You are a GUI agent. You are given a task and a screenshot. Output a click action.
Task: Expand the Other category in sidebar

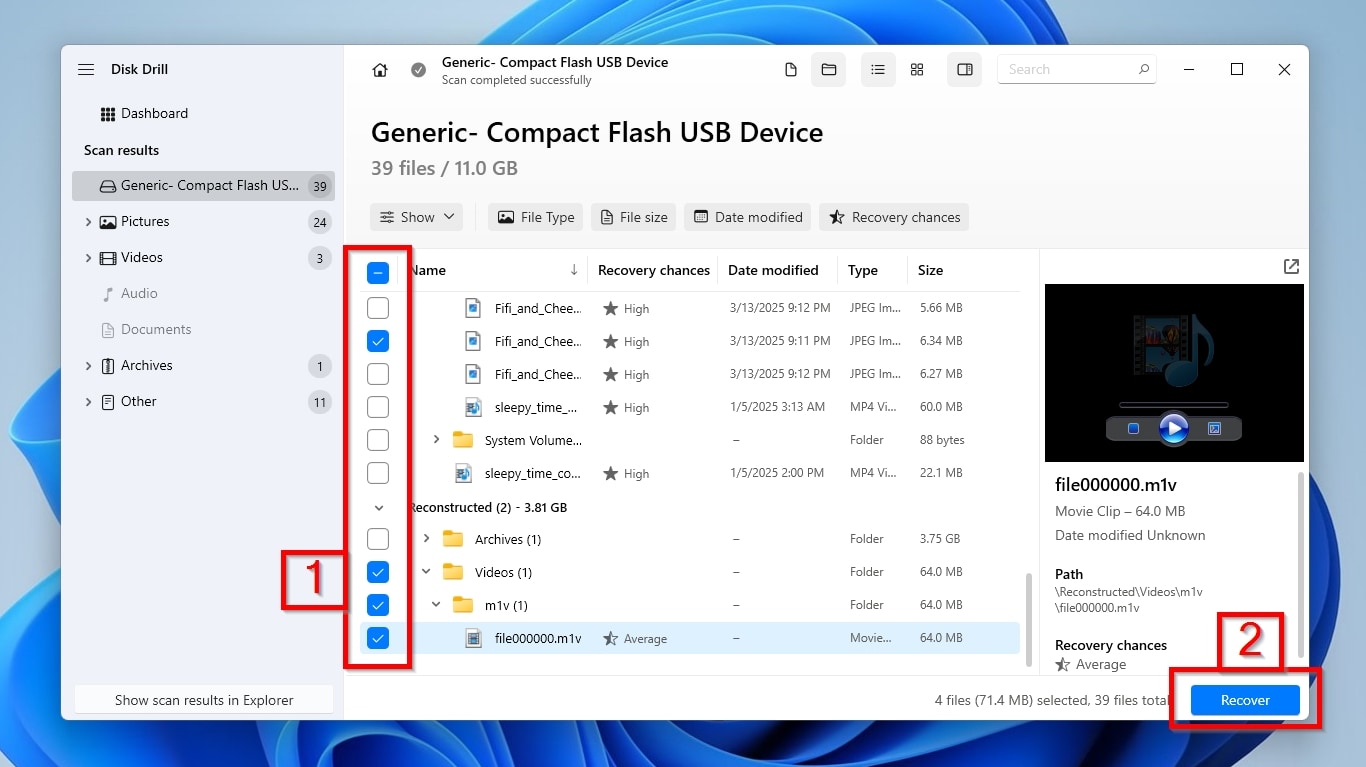[x=88, y=402]
